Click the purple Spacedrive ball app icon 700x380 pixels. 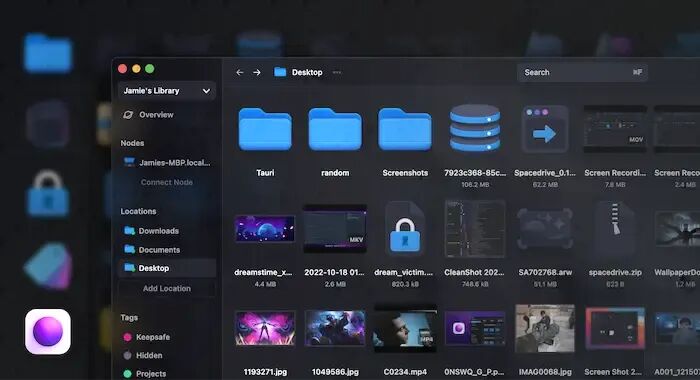tap(48, 332)
